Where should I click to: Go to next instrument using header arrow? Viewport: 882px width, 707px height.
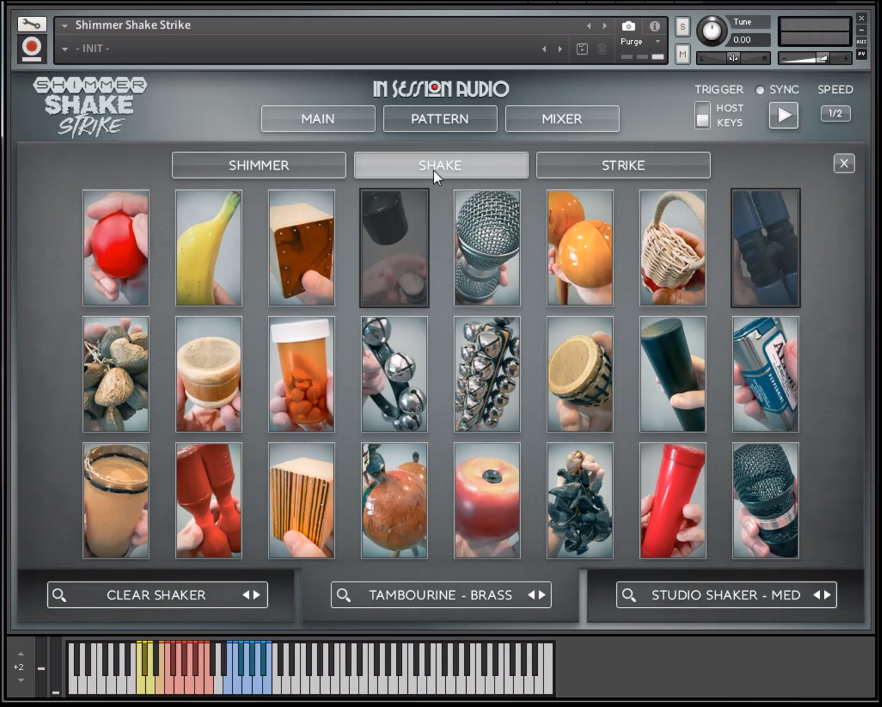point(605,26)
